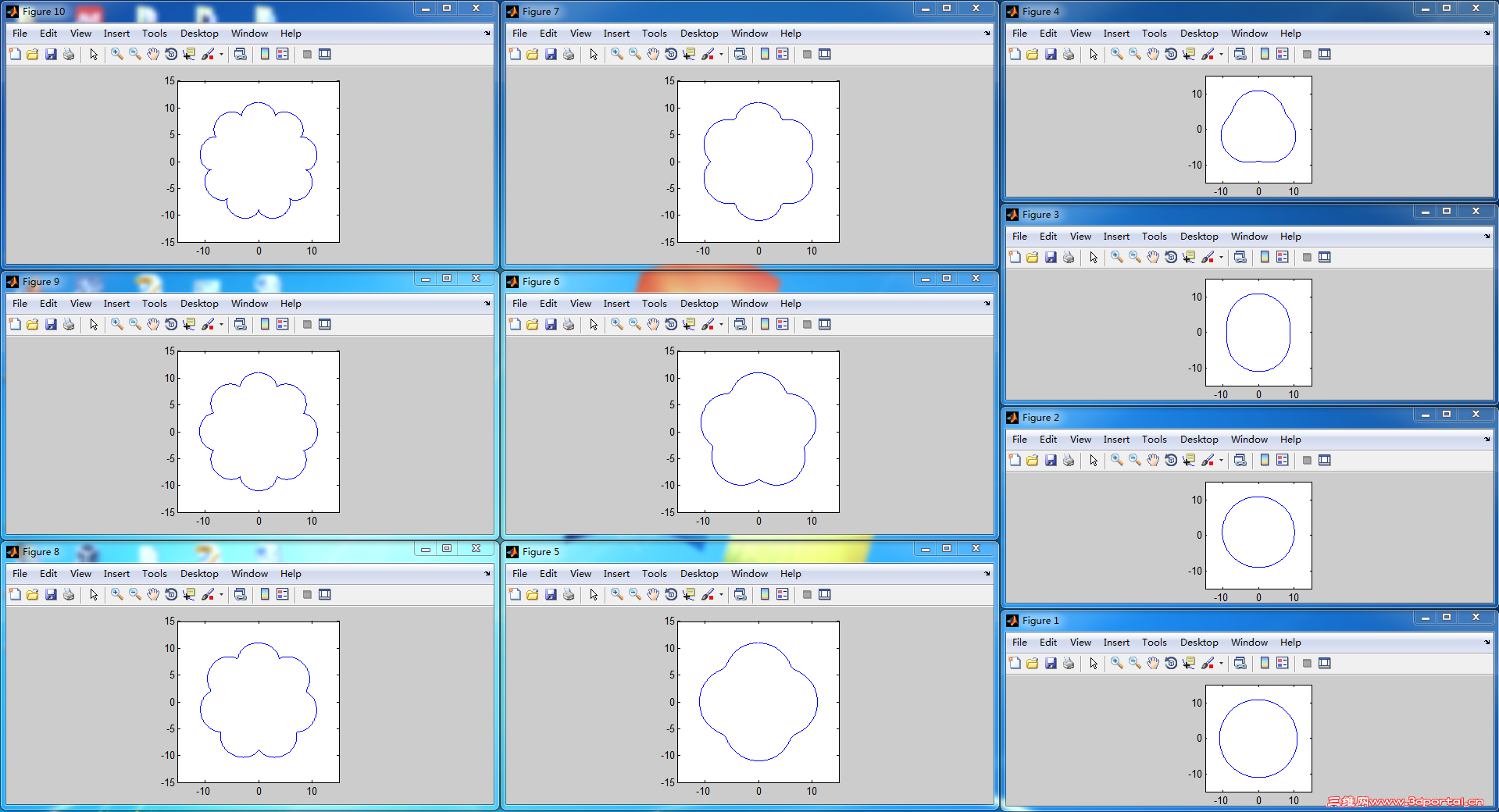
Task: Toggle Zoom In tool in Figure 10
Action: (117, 54)
